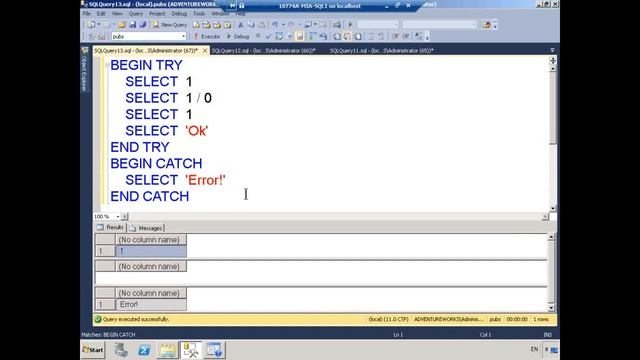Open the New Project icon's dropdown arrow
The width and height of the screenshot is (640, 360).
point(98,25)
